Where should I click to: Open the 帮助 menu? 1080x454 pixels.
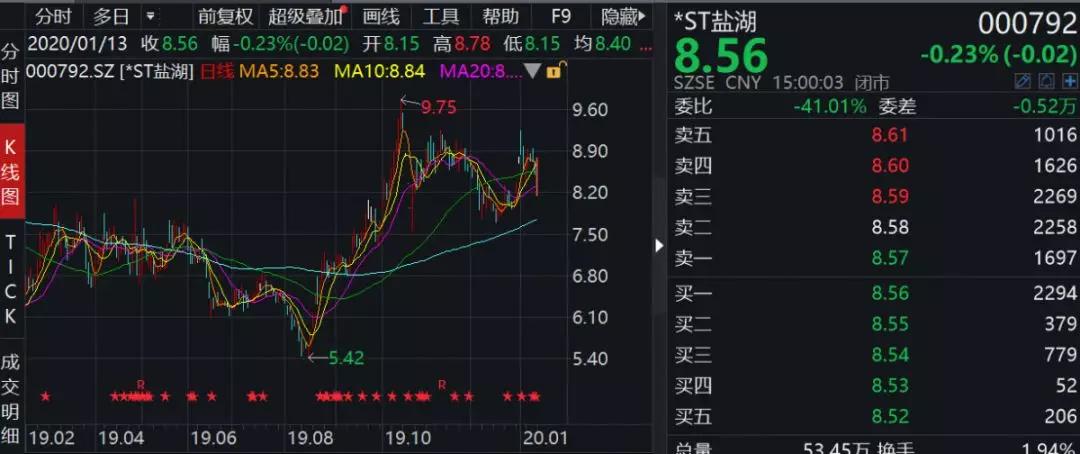click(x=500, y=15)
